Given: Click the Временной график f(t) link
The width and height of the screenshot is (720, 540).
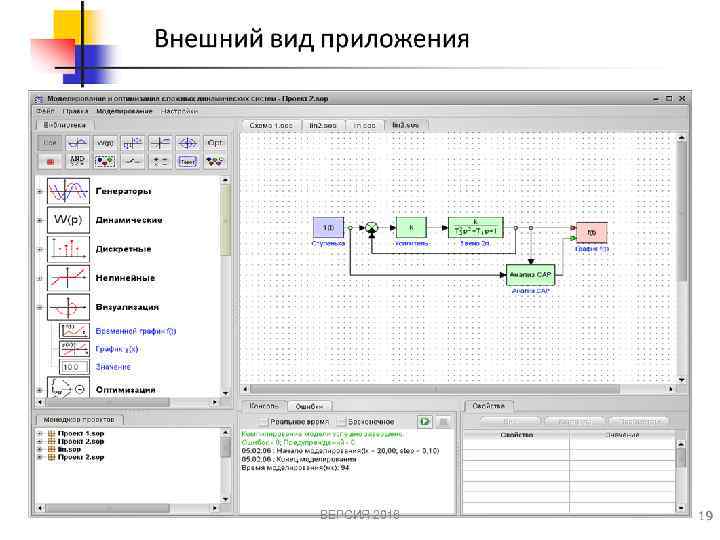Looking at the screenshot, I should pos(136,331).
